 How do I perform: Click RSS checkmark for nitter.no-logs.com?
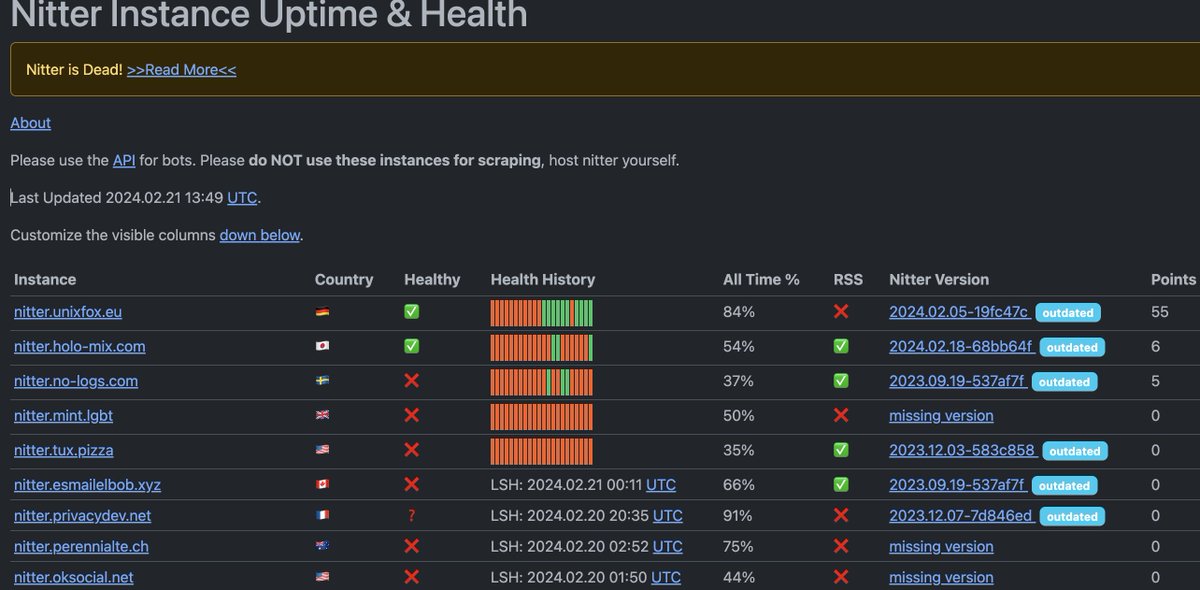click(x=841, y=381)
